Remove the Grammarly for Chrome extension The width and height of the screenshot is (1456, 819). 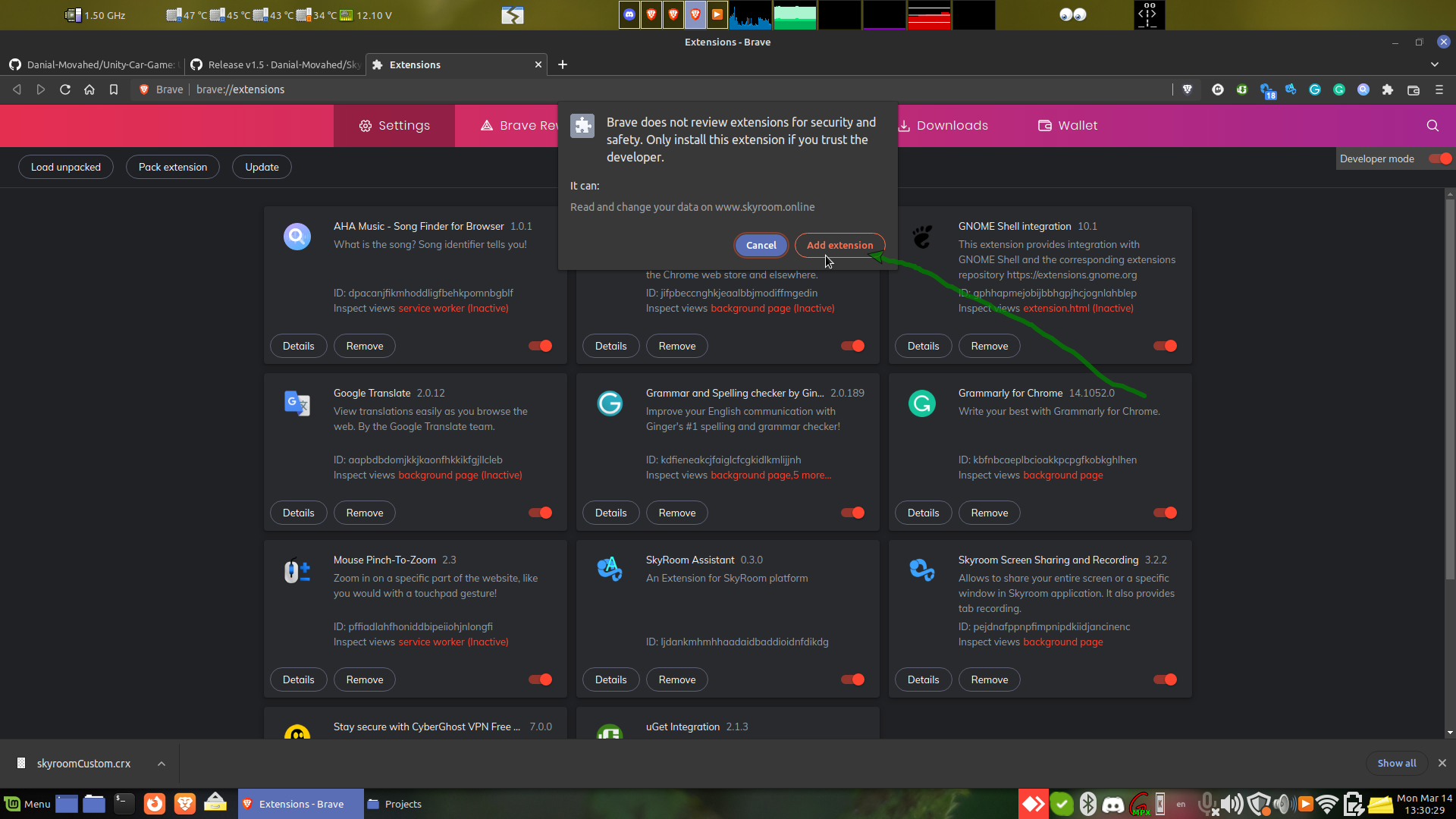coord(990,513)
